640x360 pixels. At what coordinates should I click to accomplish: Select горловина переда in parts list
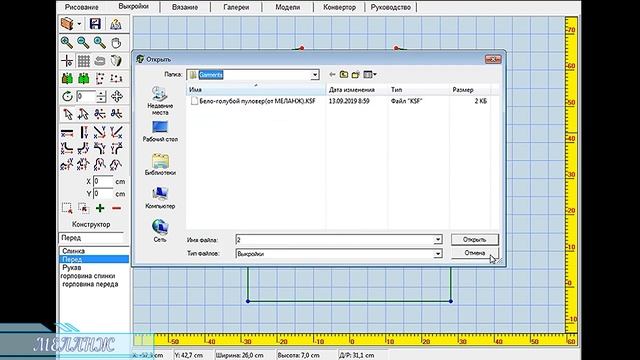click(94, 284)
